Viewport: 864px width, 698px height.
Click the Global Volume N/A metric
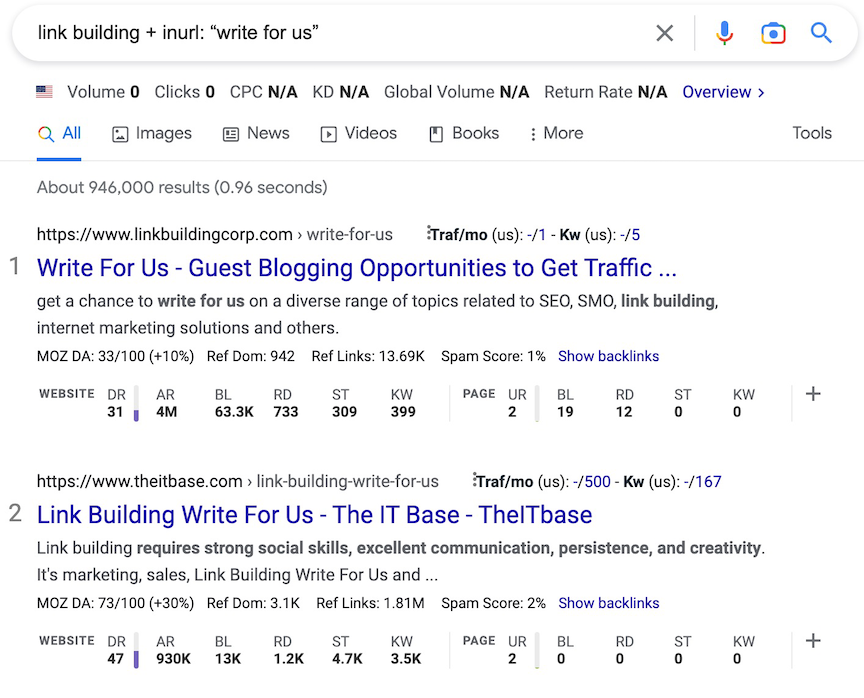pyautogui.click(x=456, y=92)
